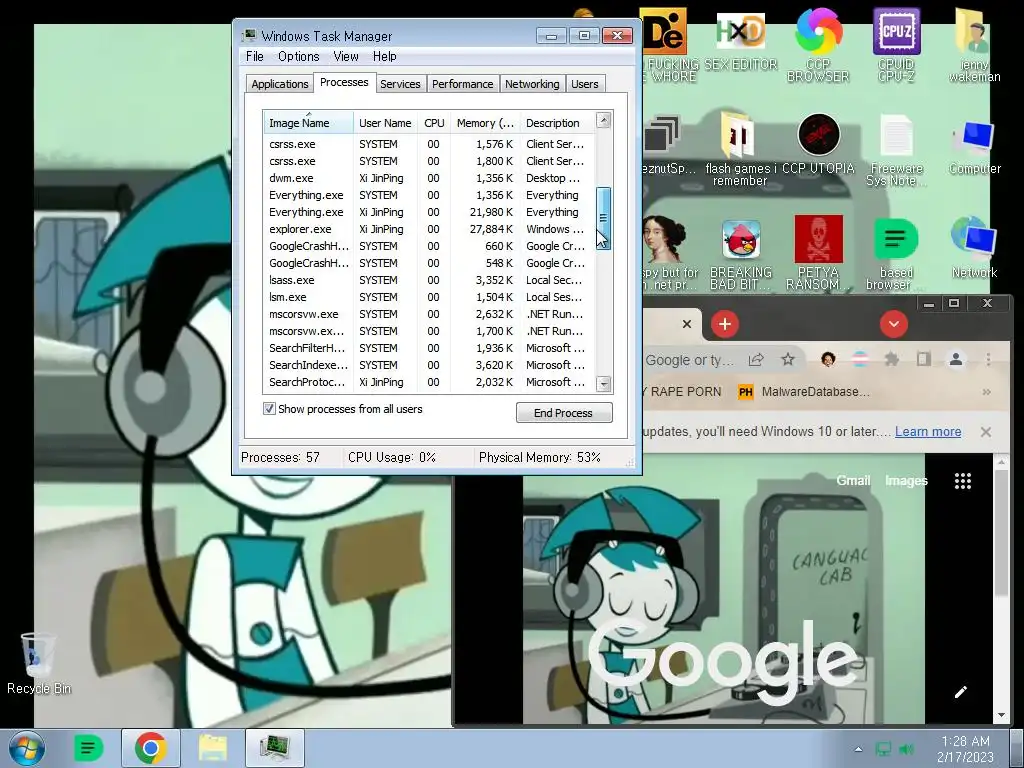Open the Options menu in Task Manager
The width and height of the screenshot is (1024, 768).
point(298,56)
